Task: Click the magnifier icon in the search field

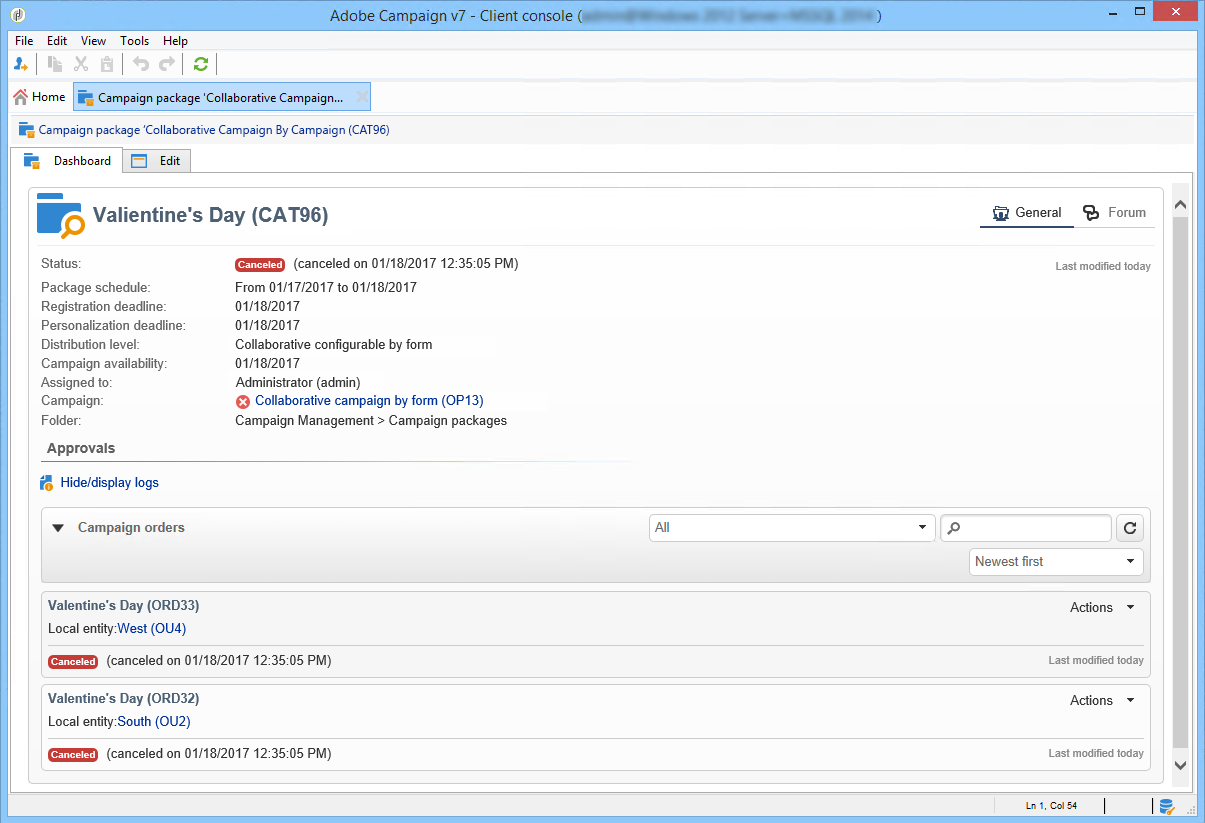Action: (x=954, y=528)
